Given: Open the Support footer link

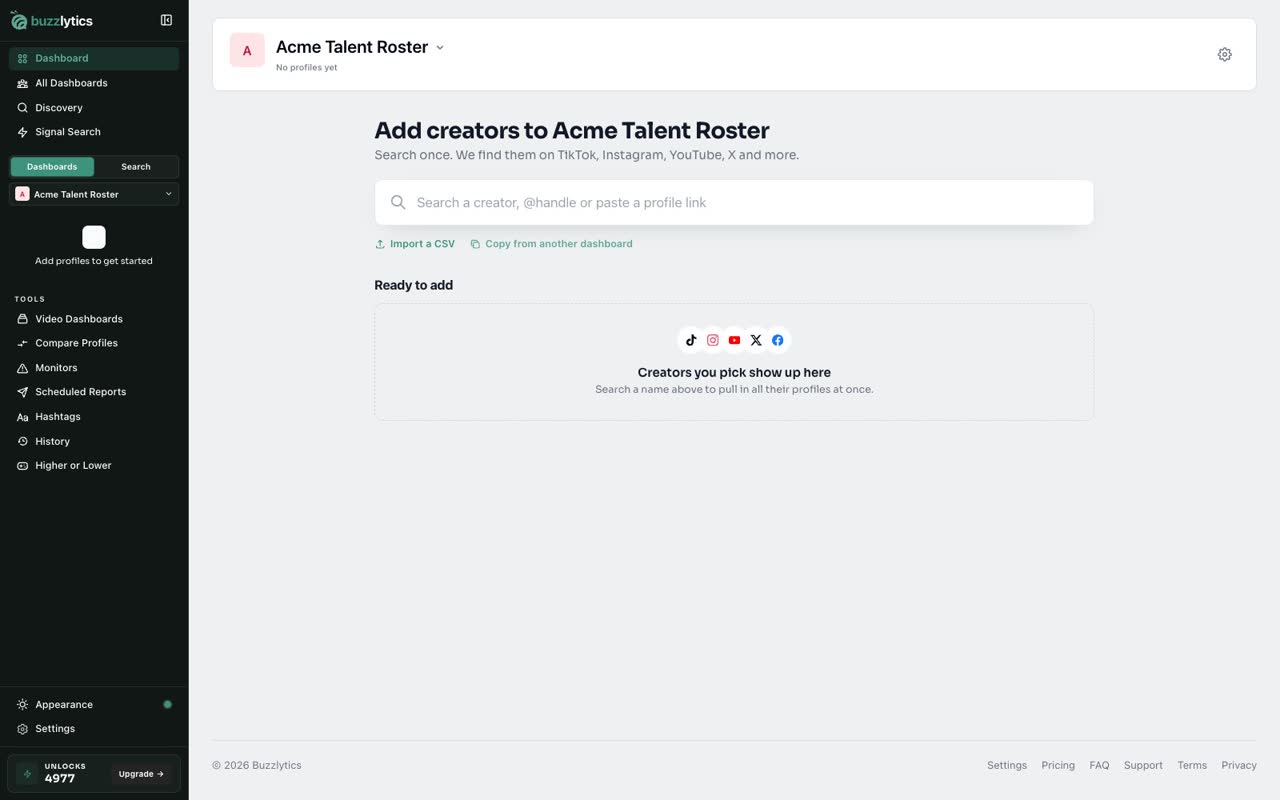Looking at the screenshot, I should (1143, 765).
